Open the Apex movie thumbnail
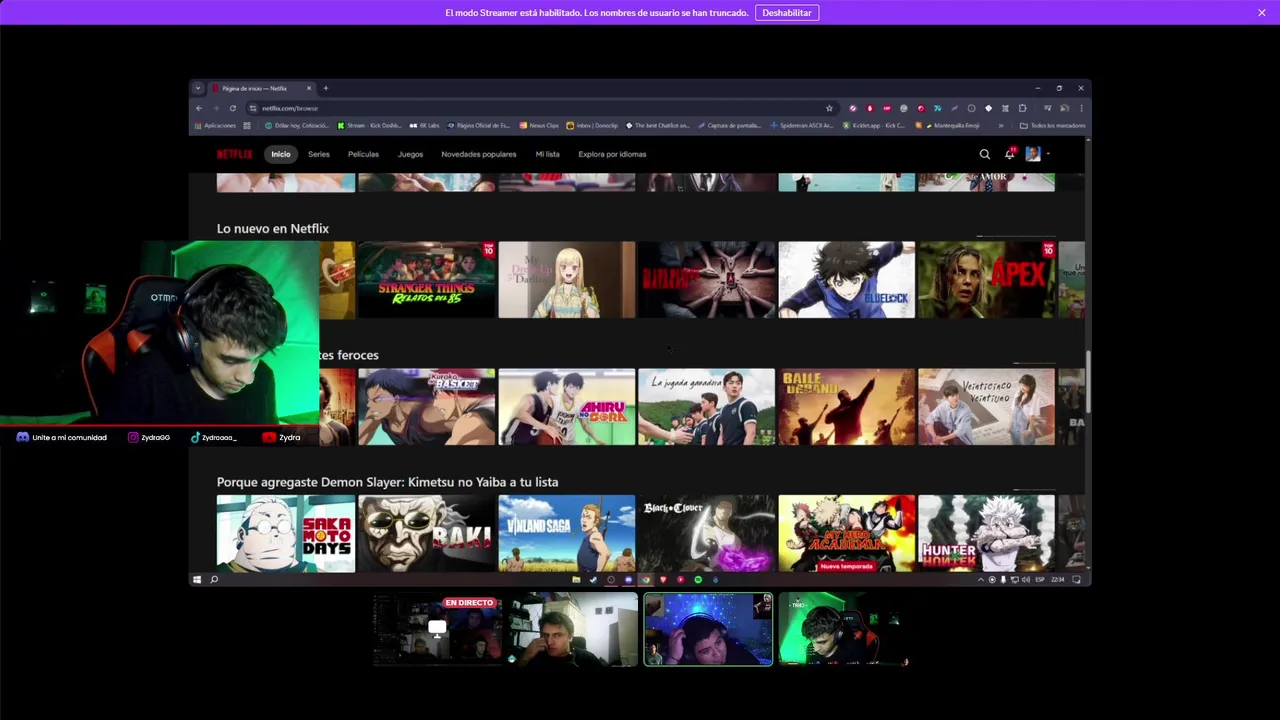This screenshot has height=720, width=1280. [x=986, y=280]
